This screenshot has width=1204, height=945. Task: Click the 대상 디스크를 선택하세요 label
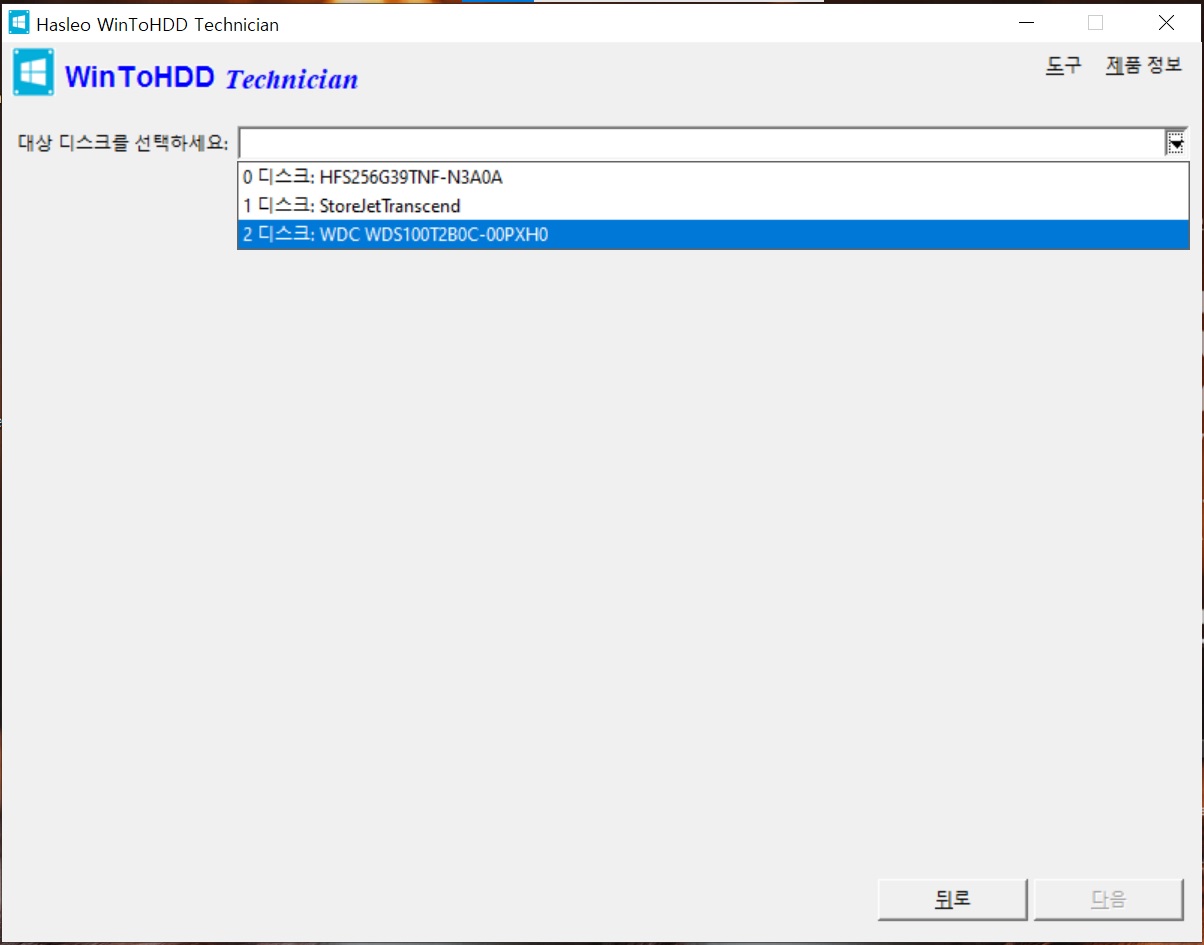pyautogui.click(x=123, y=141)
